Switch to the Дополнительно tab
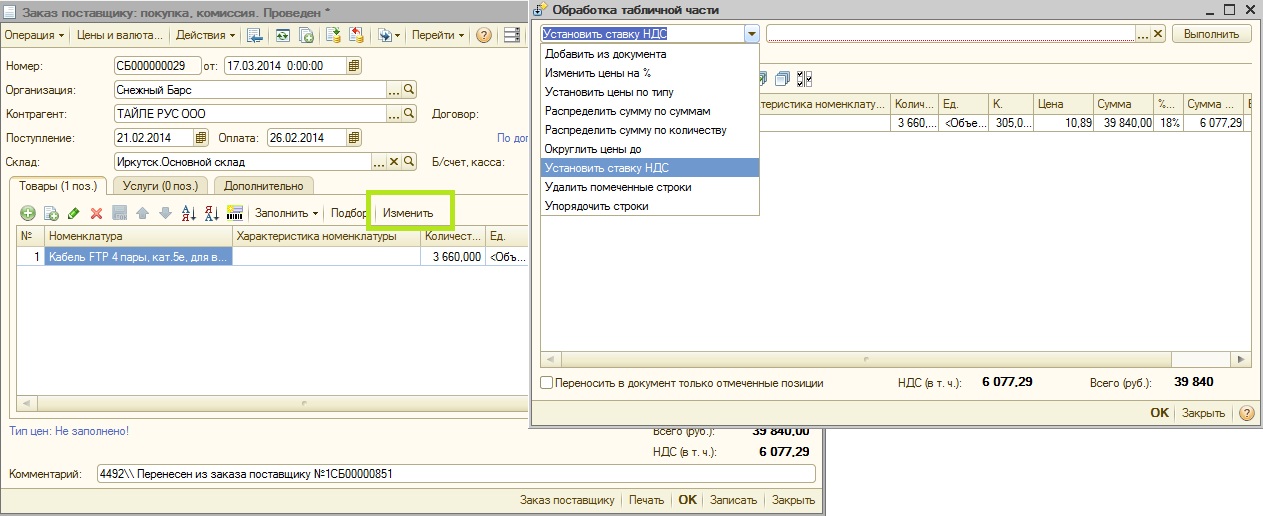The image size is (1263, 516). [264, 185]
